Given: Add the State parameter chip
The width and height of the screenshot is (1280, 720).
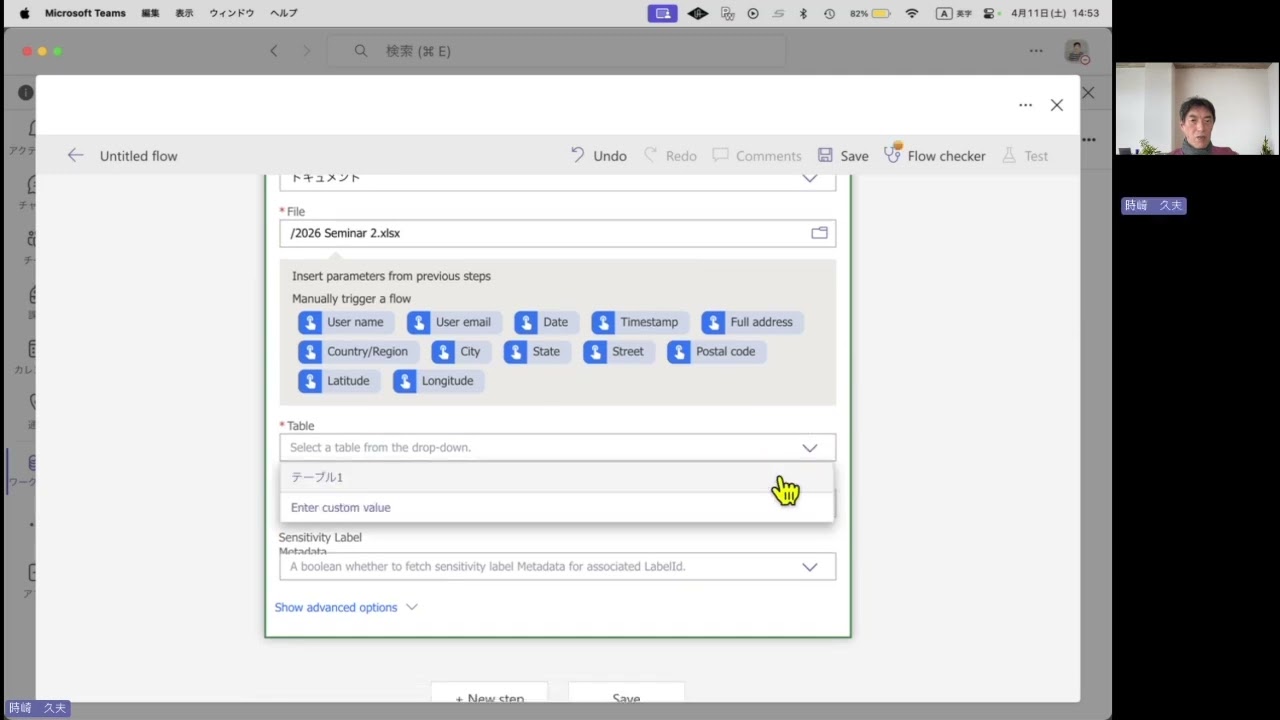Looking at the screenshot, I should click(537, 352).
